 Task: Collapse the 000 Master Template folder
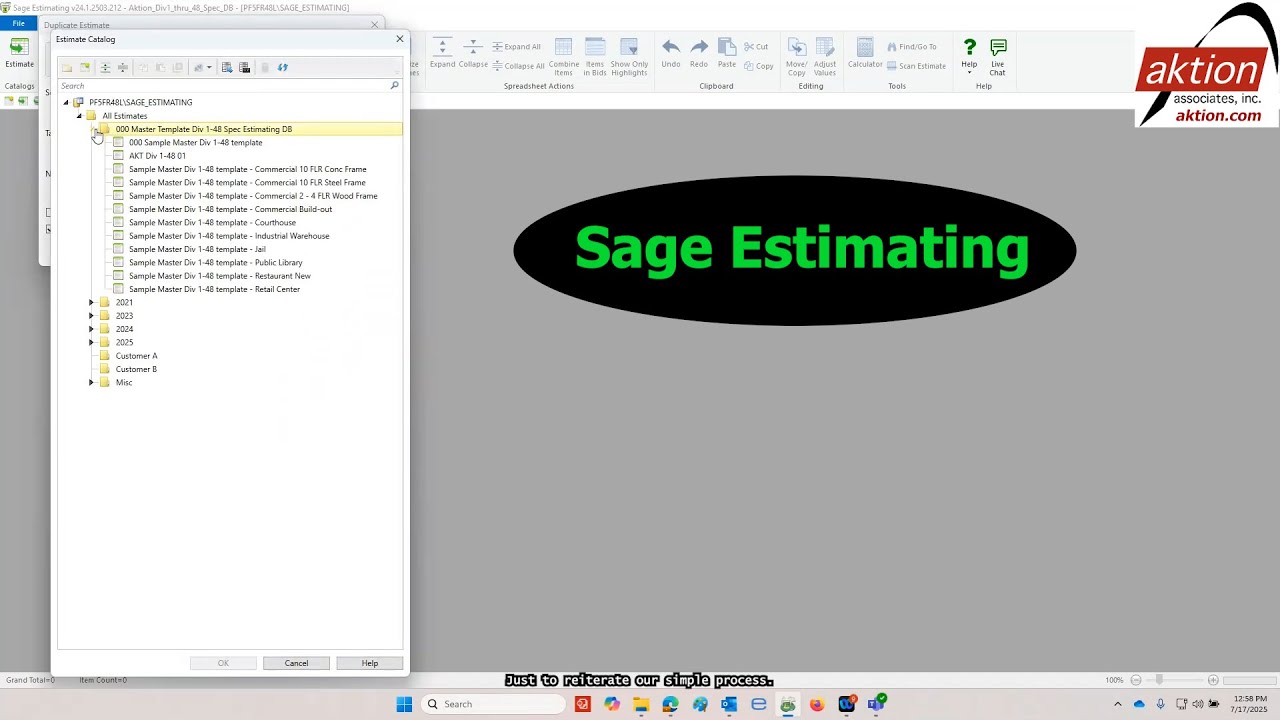click(x=93, y=129)
